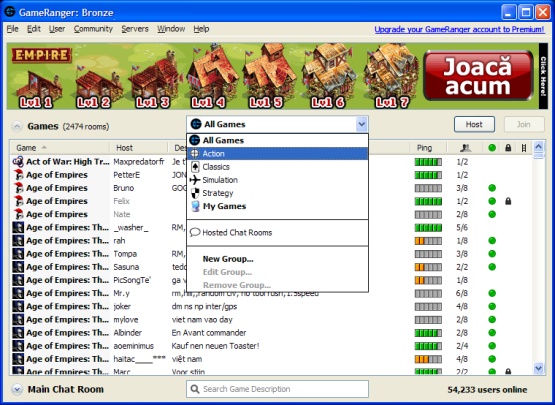Click the Hosted Chat Rooms speech bubble icon
Viewport: 555px width, 405px height.
195,233
